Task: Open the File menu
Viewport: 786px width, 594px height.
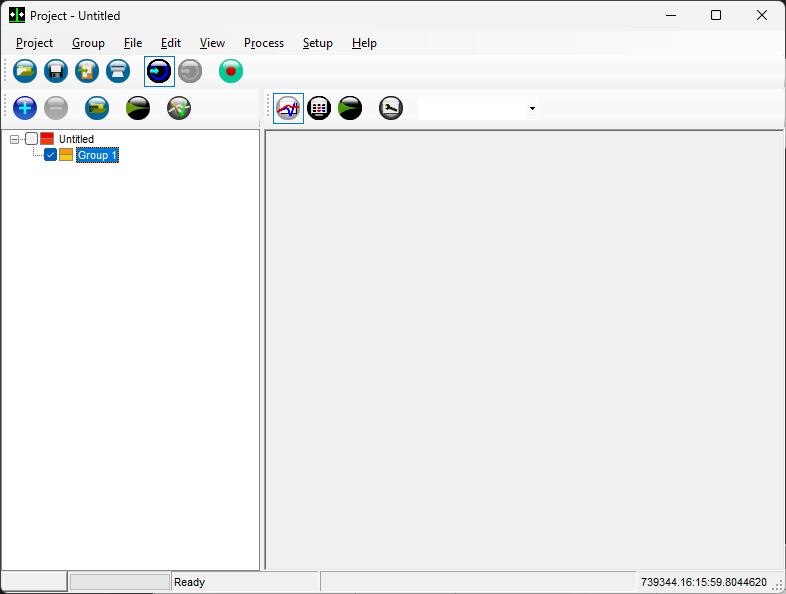Action: [x=133, y=43]
